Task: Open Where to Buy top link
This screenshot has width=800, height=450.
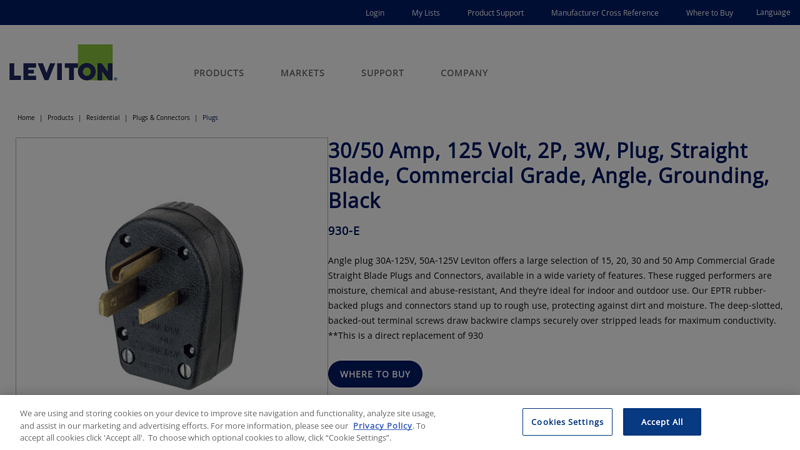Action: pos(709,13)
